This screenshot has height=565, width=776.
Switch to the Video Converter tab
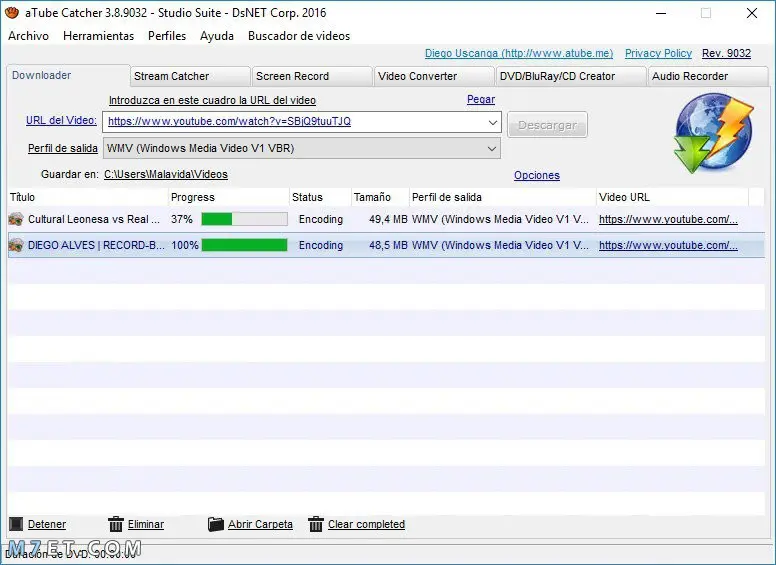click(x=434, y=76)
